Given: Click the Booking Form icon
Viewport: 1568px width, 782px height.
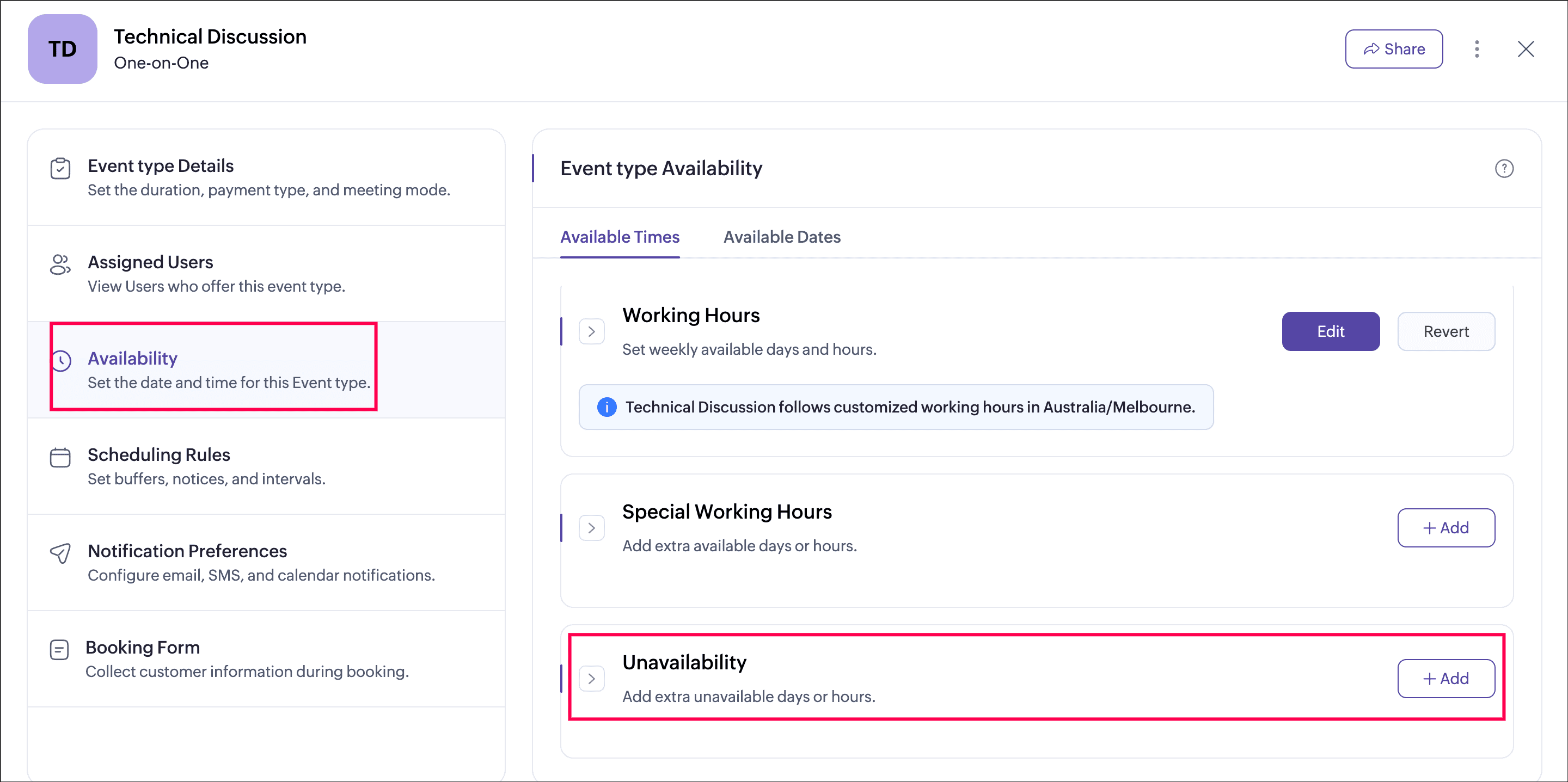Looking at the screenshot, I should coord(59,650).
